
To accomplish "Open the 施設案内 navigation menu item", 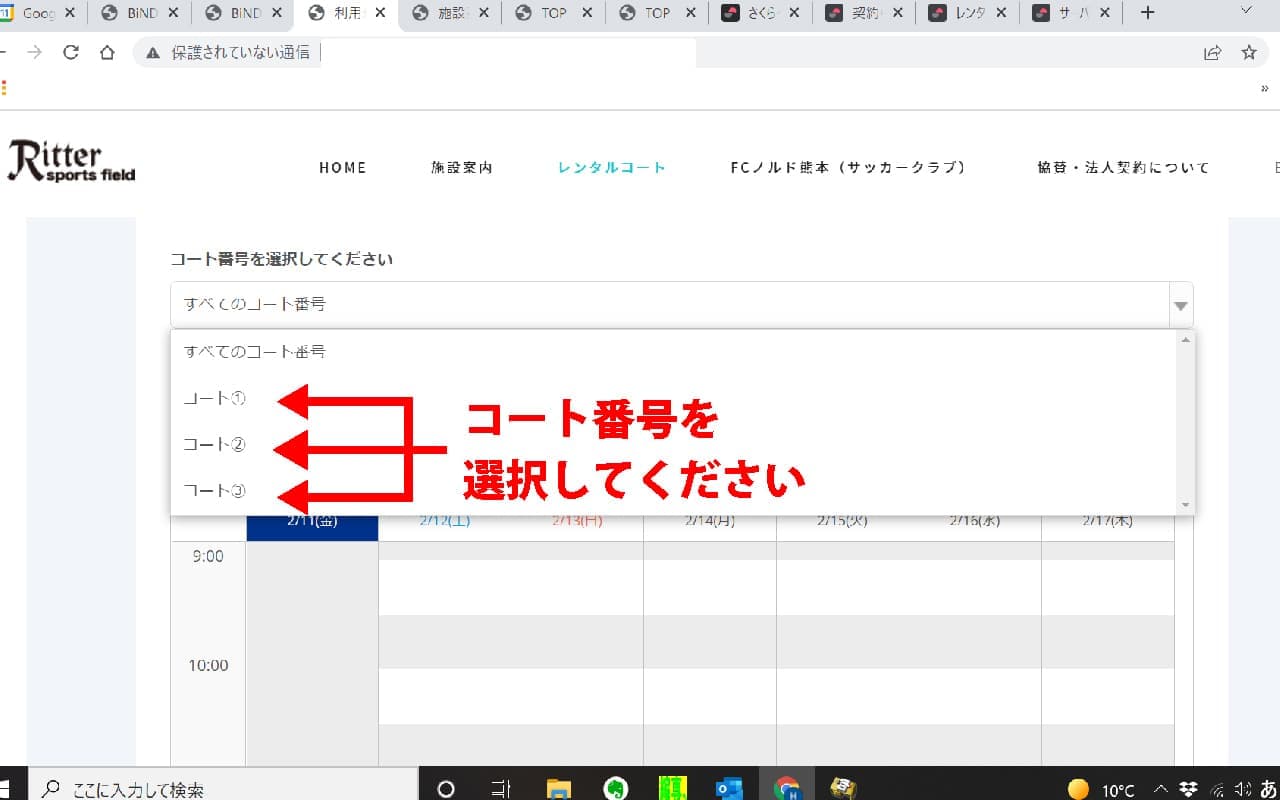I will (462, 168).
